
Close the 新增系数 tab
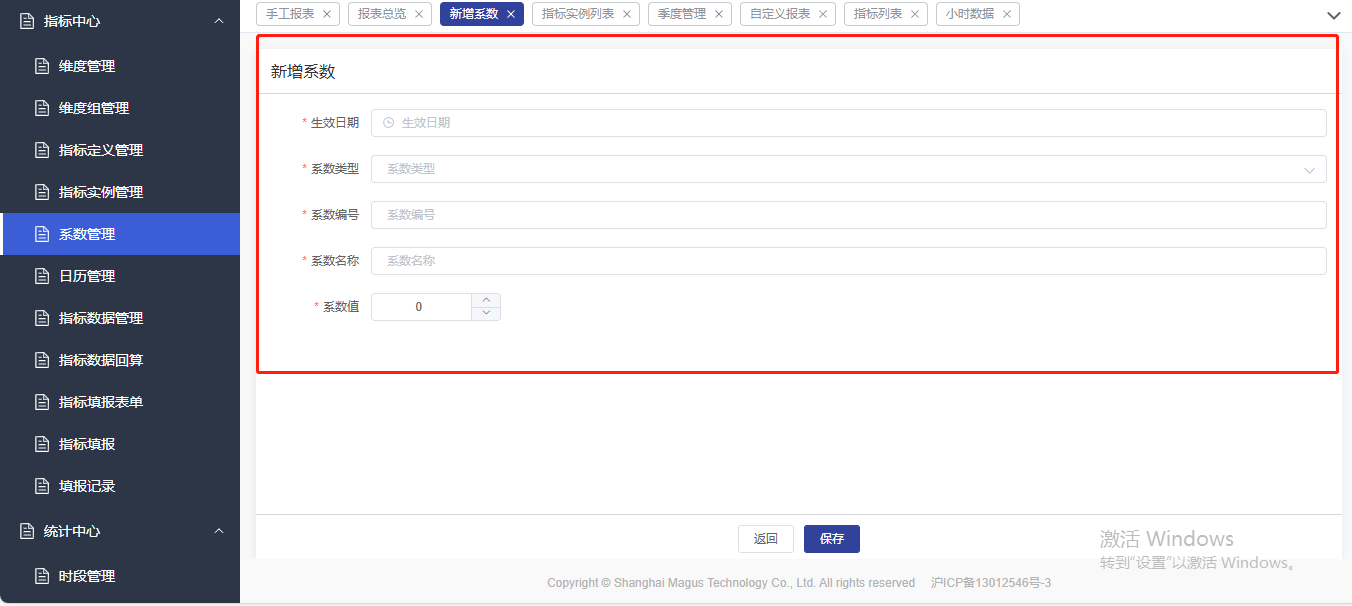pos(511,15)
